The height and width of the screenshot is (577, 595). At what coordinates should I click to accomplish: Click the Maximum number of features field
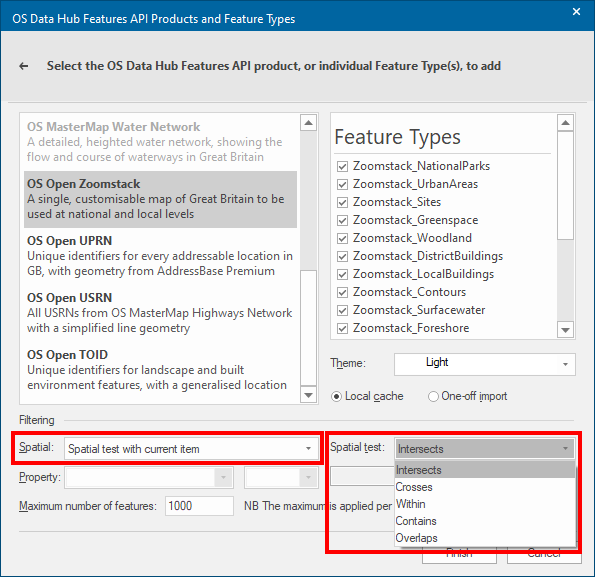pos(199,506)
